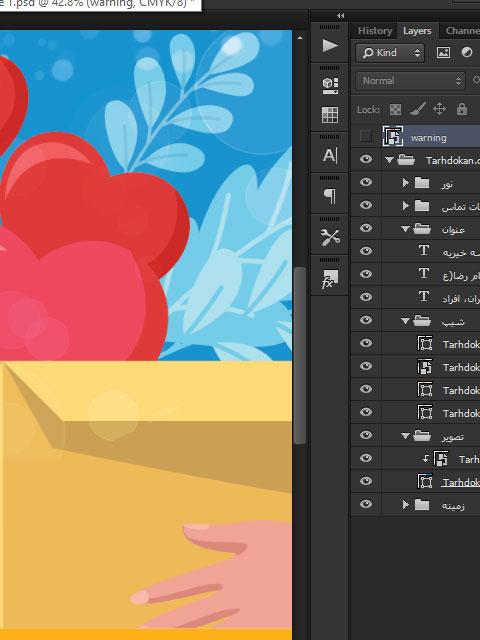
Task: Open the Kind filter dropdown
Action: coord(390,53)
